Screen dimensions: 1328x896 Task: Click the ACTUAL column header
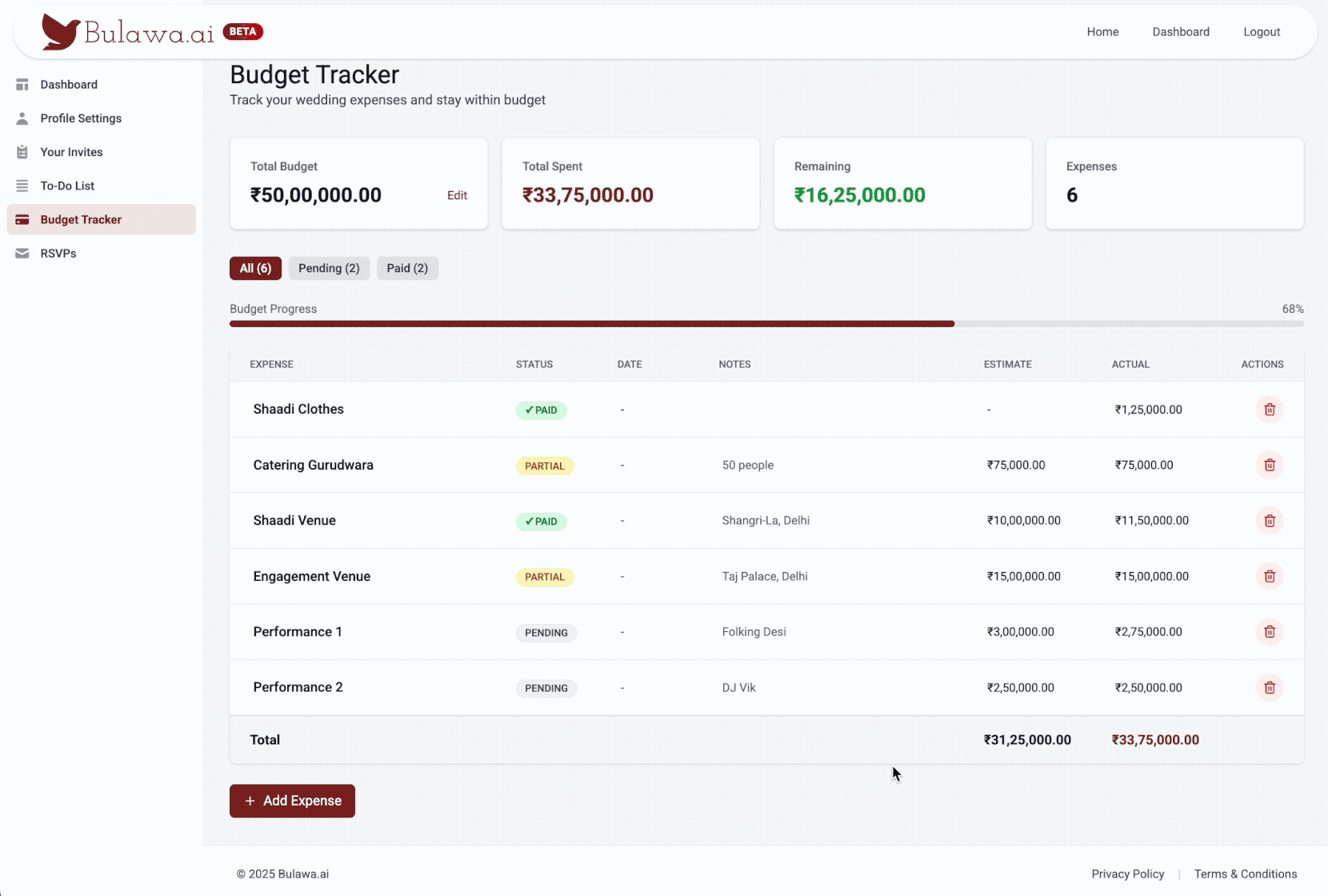coord(1130,364)
